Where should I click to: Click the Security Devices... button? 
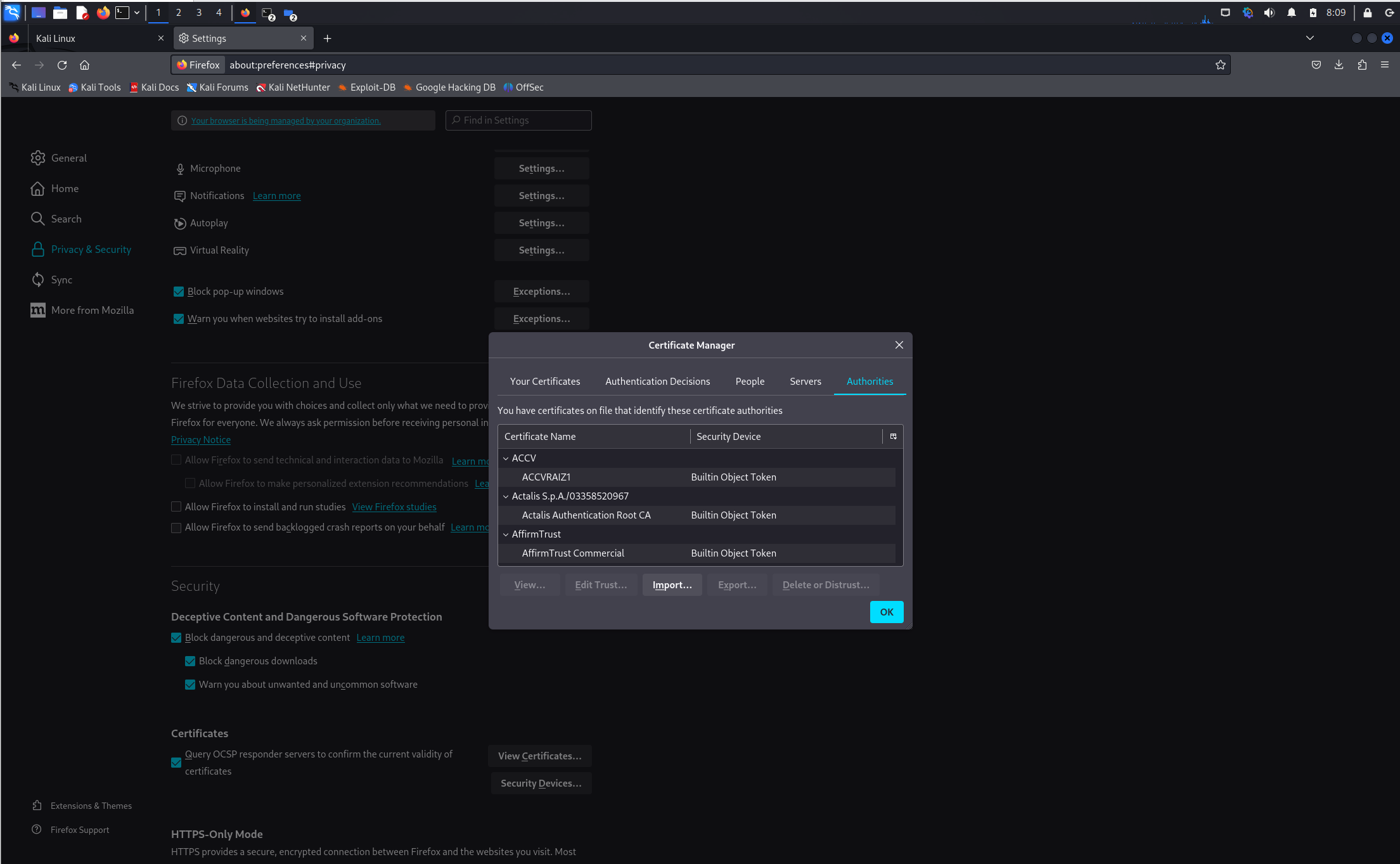[541, 783]
